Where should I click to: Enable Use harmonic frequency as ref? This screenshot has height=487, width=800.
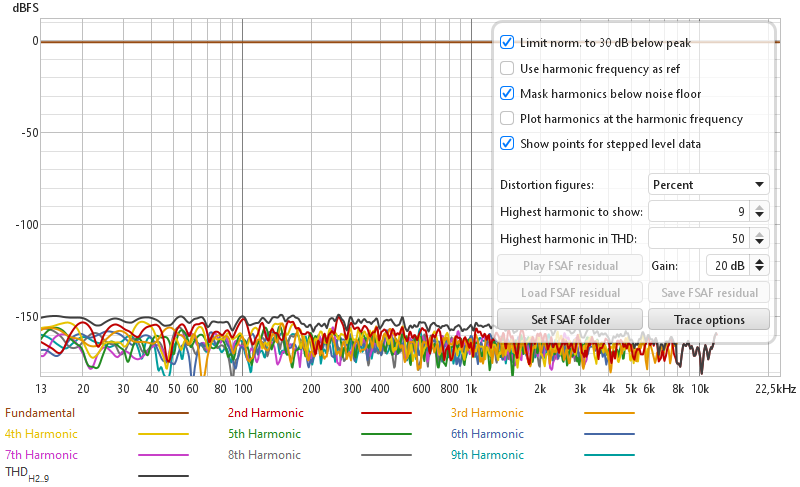pyautogui.click(x=507, y=69)
